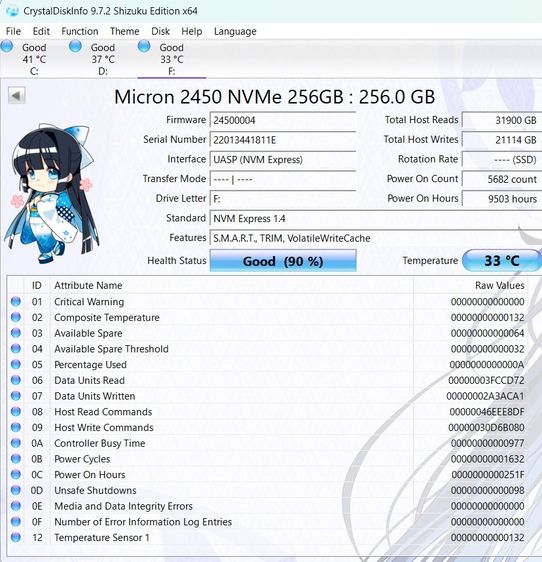Go to previous disk with back arrow
This screenshot has height=562, width=542.
point(16,95)
